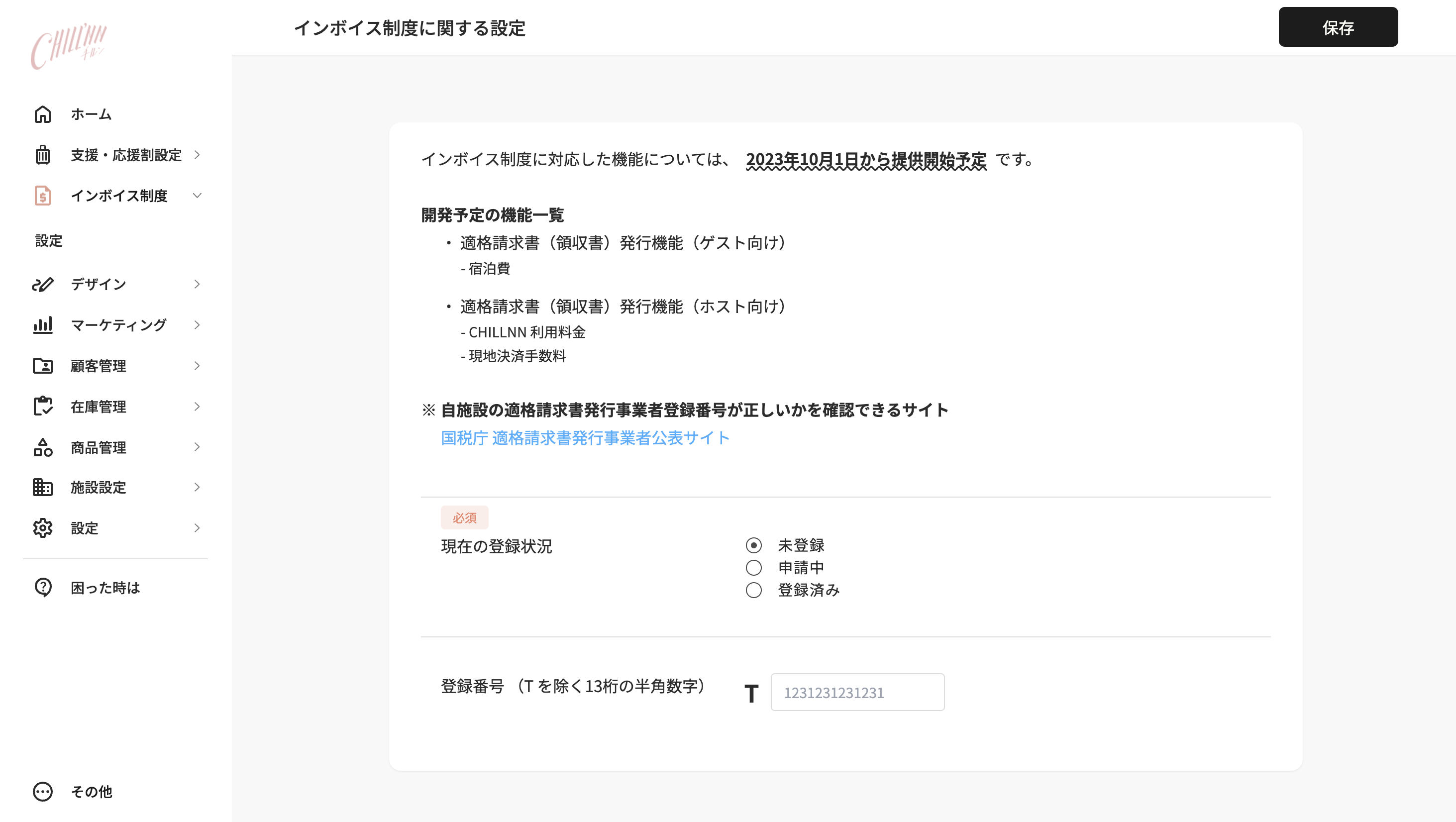
Task: Click the 保存 save button
Action: [1338, 26]
